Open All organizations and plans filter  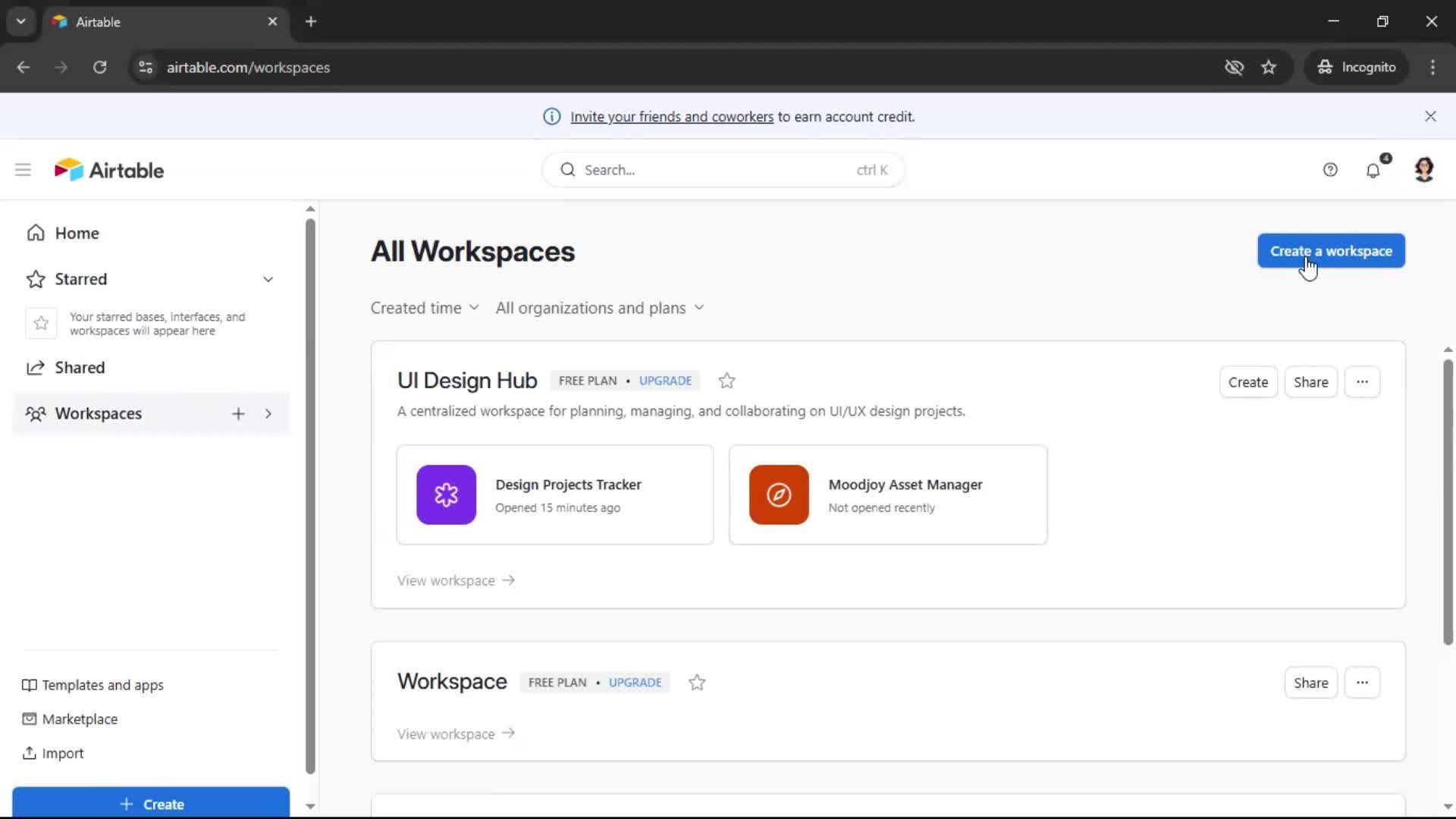pos(600,308)
